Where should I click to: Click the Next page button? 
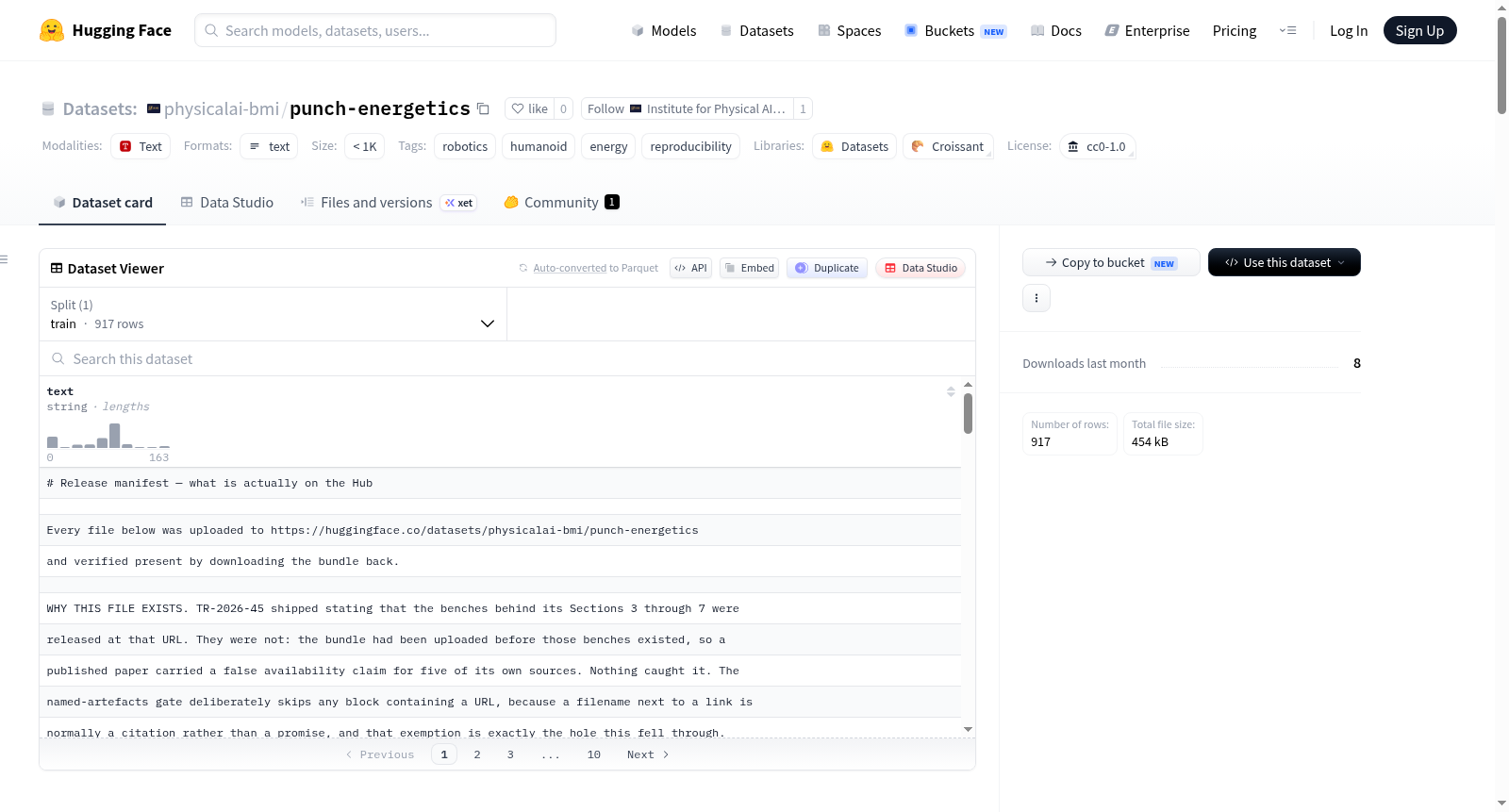pos(648,754)
